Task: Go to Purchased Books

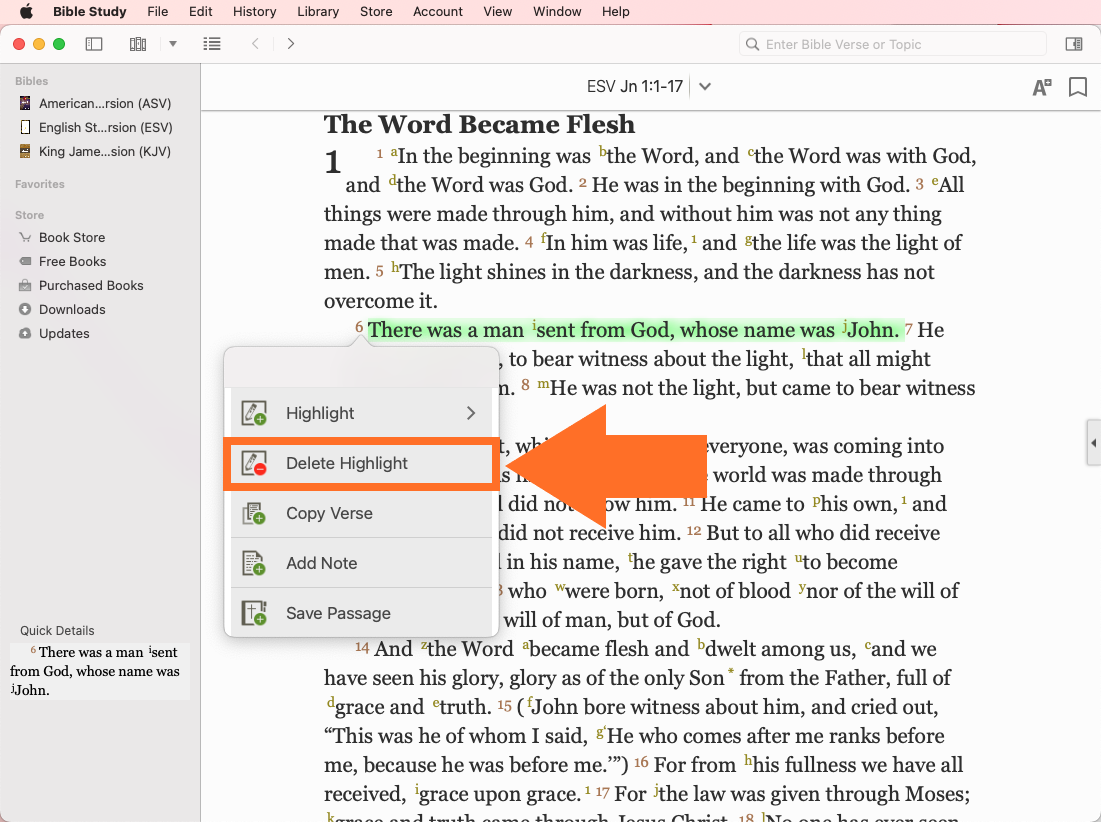Action: [91, 285]
